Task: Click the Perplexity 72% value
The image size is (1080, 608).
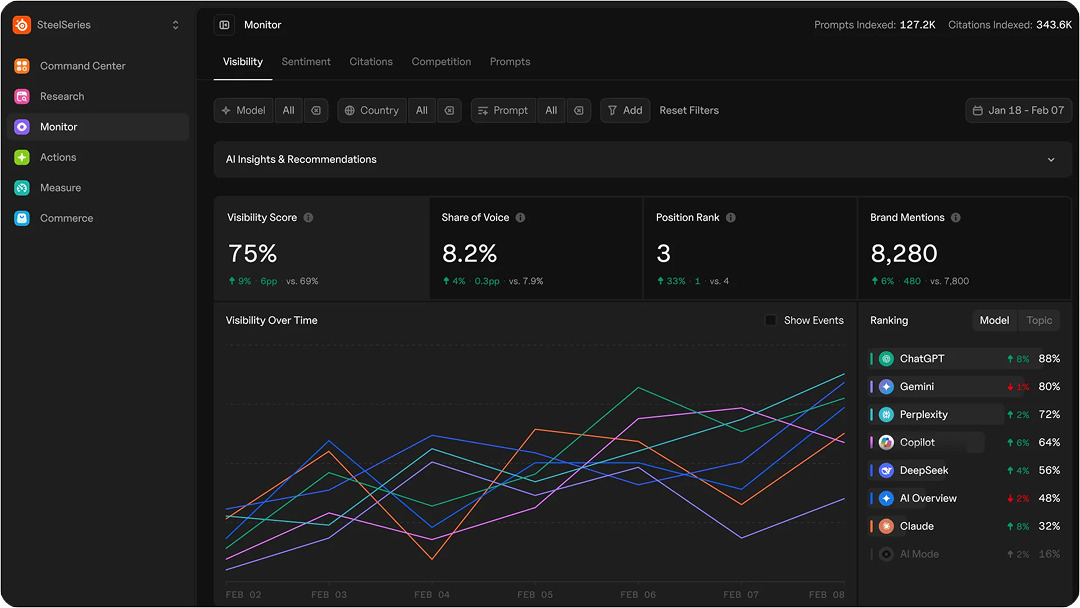Action: click(x=1049, y=415)
